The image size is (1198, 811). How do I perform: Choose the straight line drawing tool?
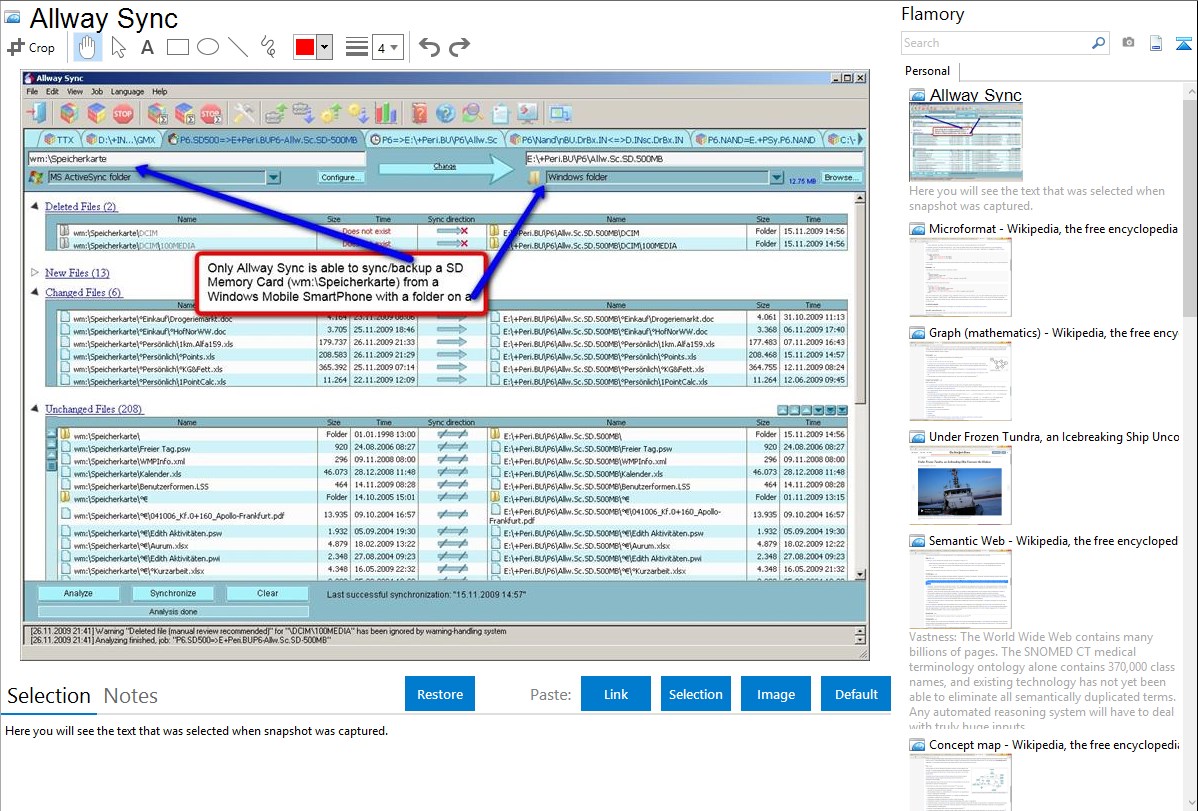[238, 47]
